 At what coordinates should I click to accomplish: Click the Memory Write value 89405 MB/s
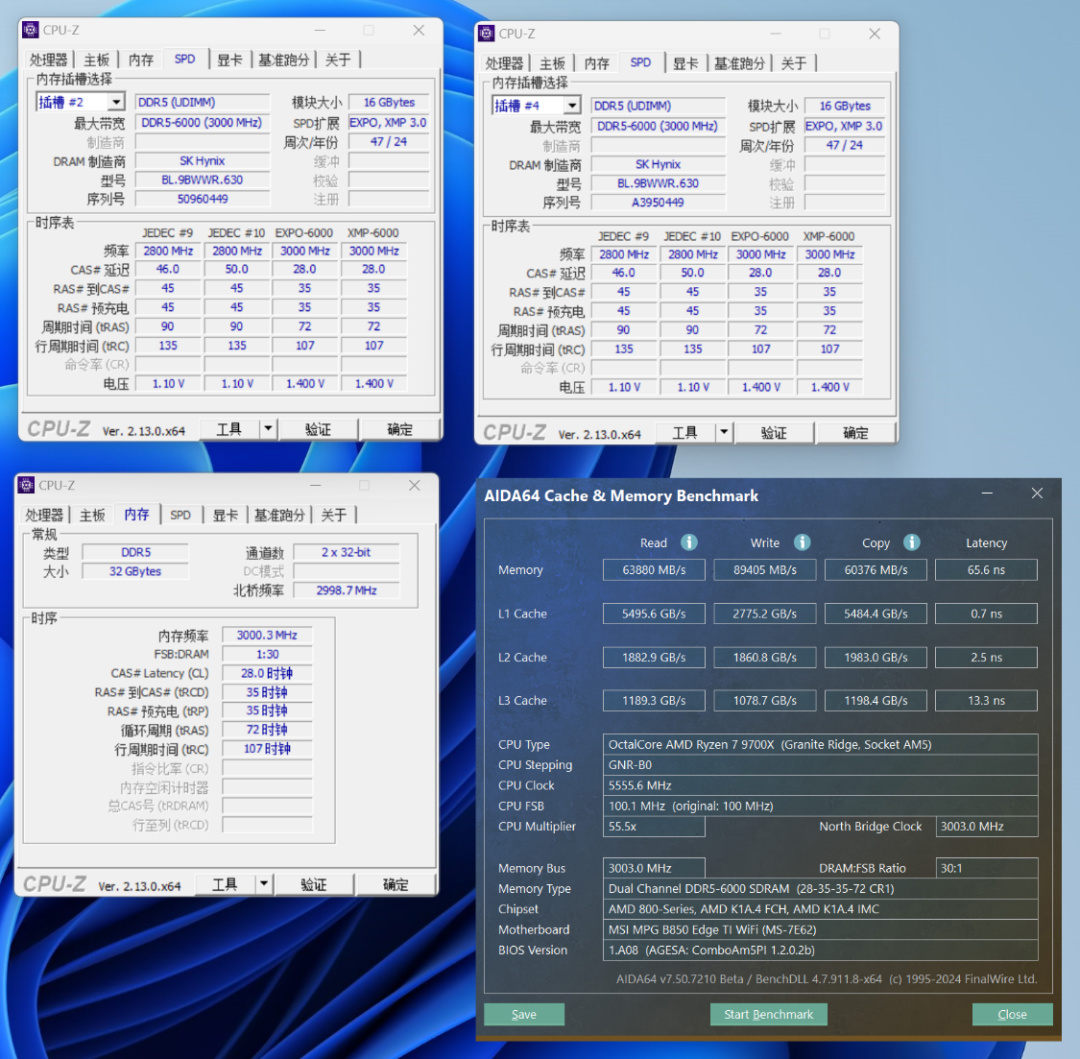[x=765, y=569]
